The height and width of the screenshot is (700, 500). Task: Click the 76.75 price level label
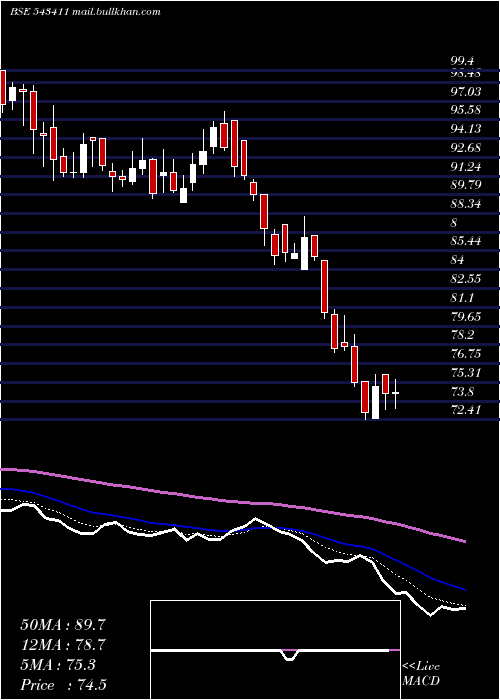(467, 354)
